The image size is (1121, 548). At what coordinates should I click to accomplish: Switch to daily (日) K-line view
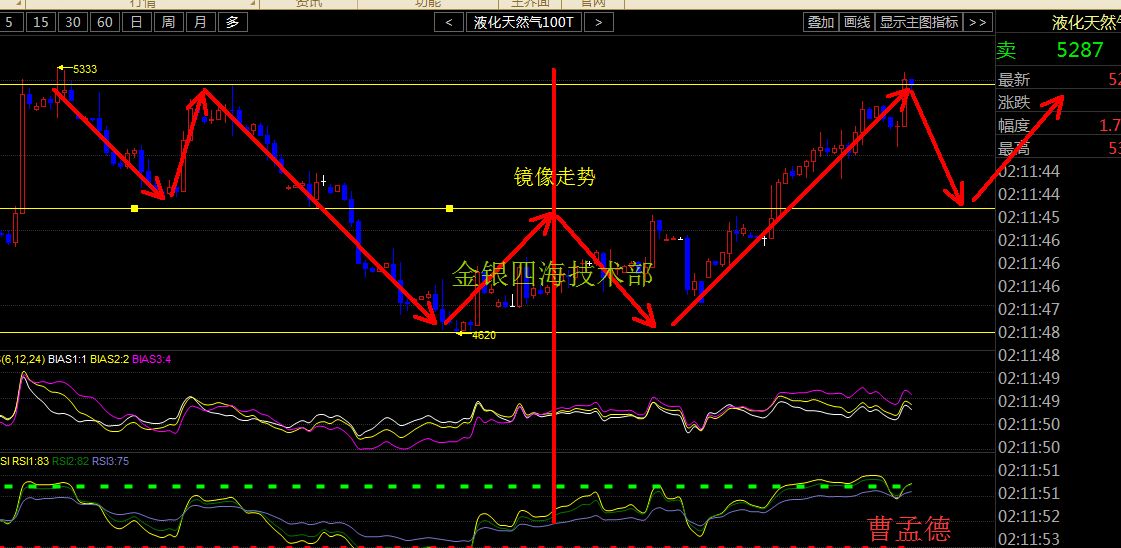click(136, 22)
